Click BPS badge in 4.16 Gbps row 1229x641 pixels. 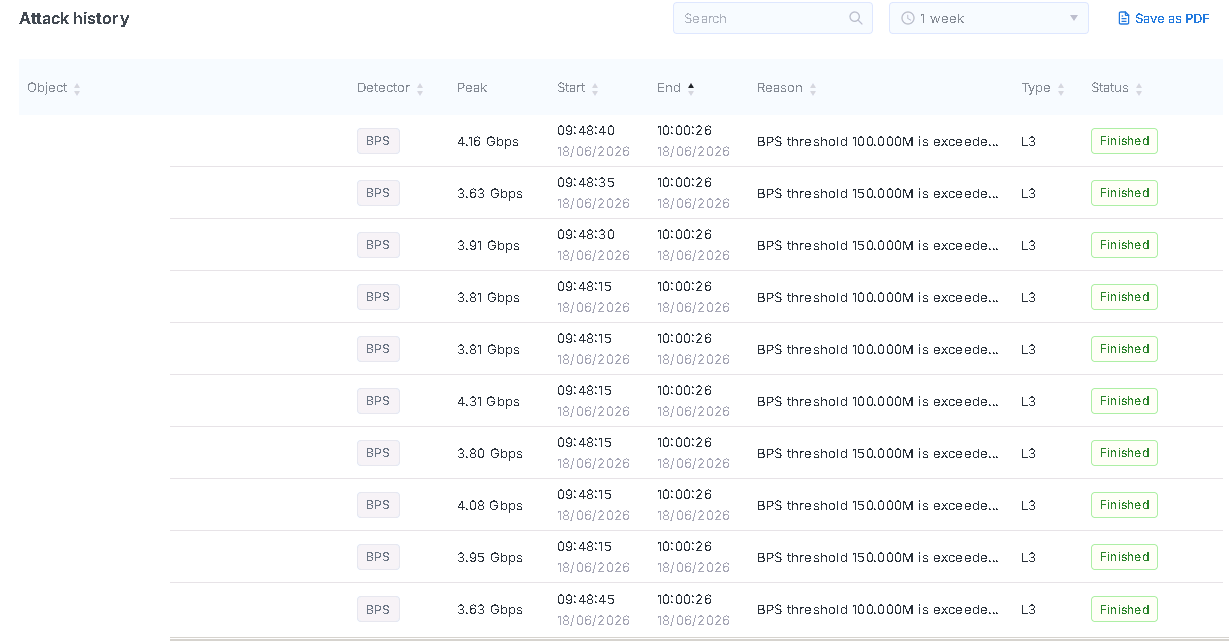coord(378,141)
